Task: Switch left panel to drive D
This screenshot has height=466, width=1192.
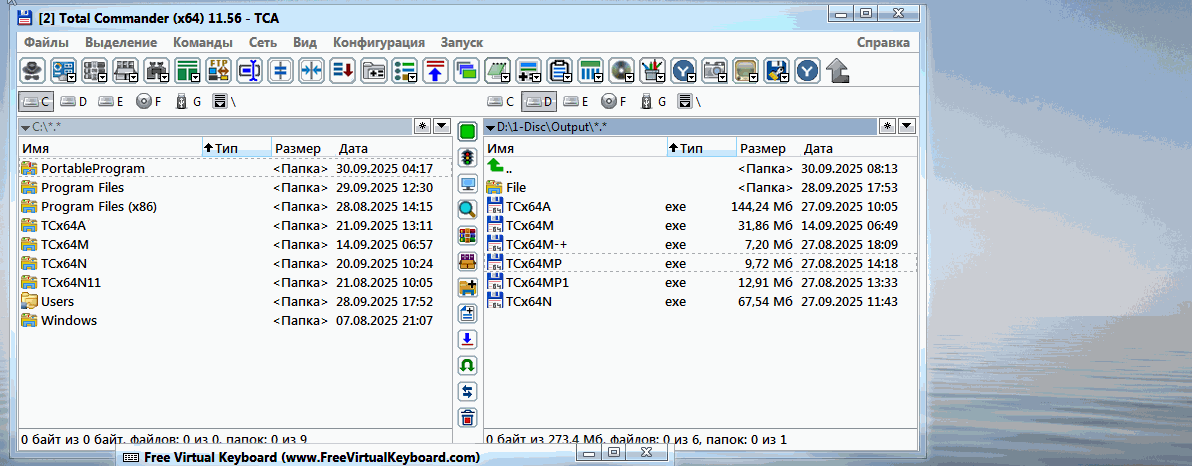Action: [x=73, y=101]
